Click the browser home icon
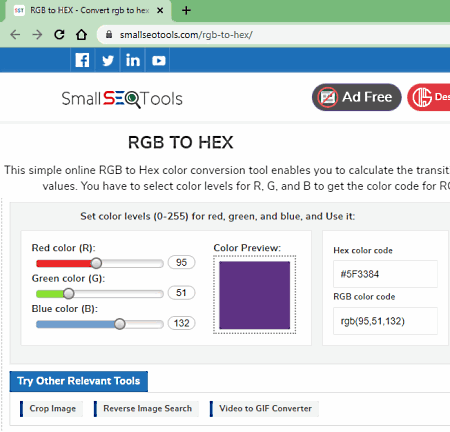This screenshot has width=450, height=432. coord(81,34)
